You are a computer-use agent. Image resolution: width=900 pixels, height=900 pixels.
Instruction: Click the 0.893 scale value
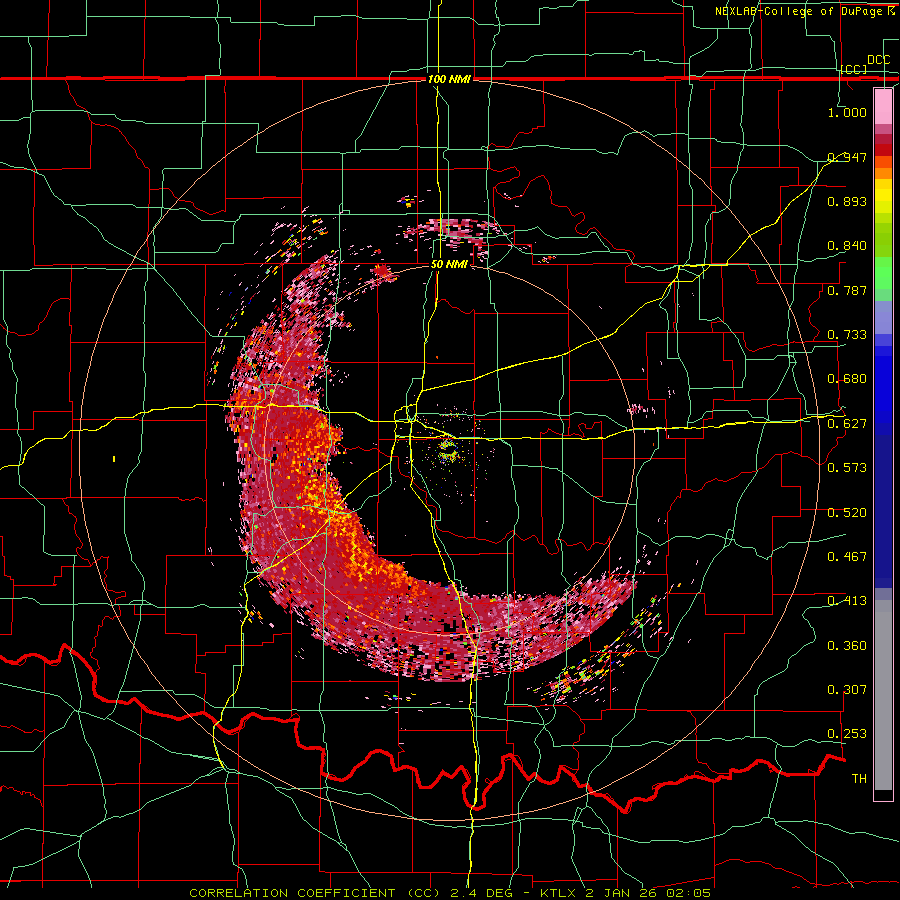pyautogui.click(x=847, y=201)
